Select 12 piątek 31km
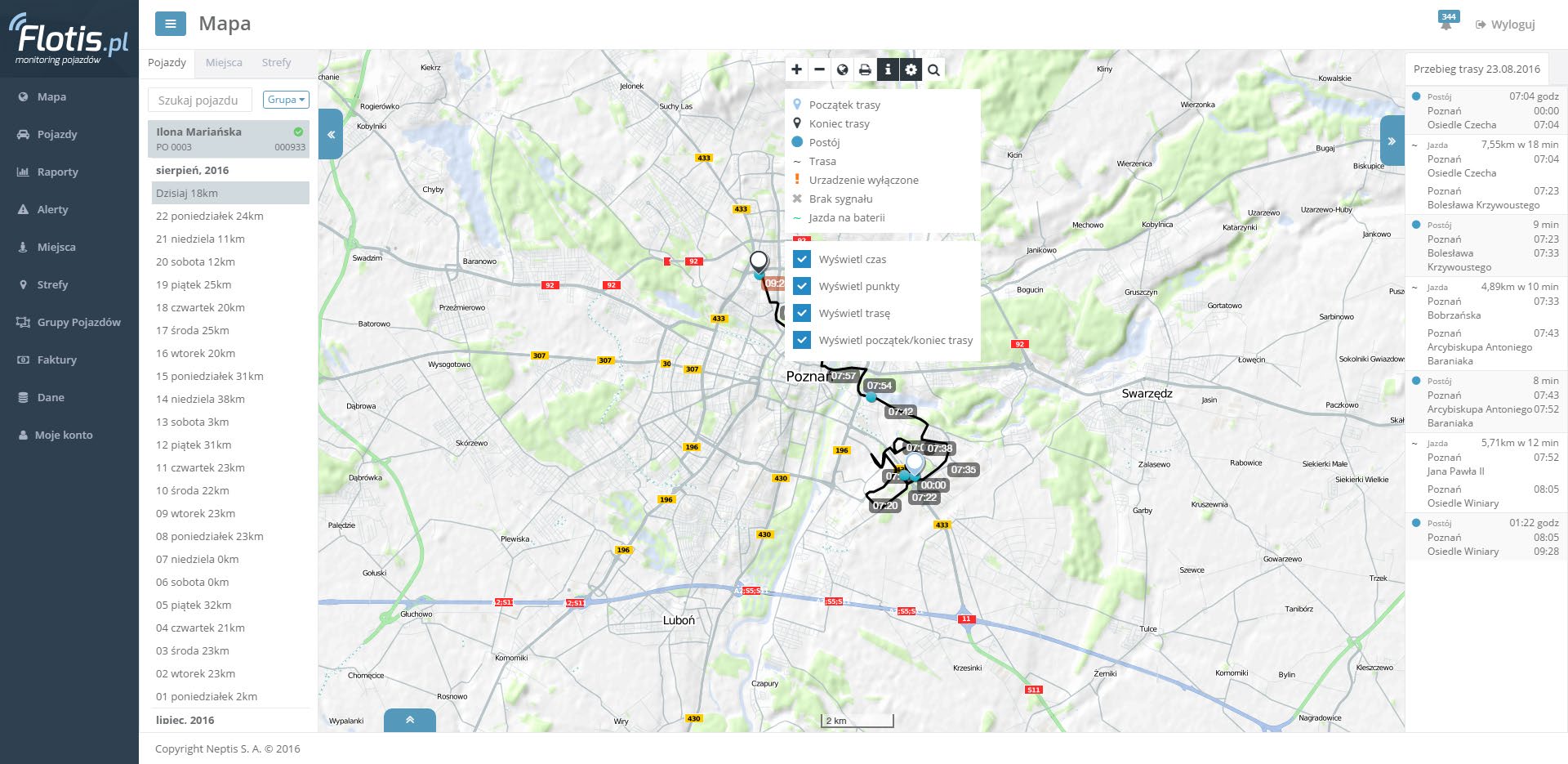1568x764 pixels. pyautogui.click(x=230, y=445)
